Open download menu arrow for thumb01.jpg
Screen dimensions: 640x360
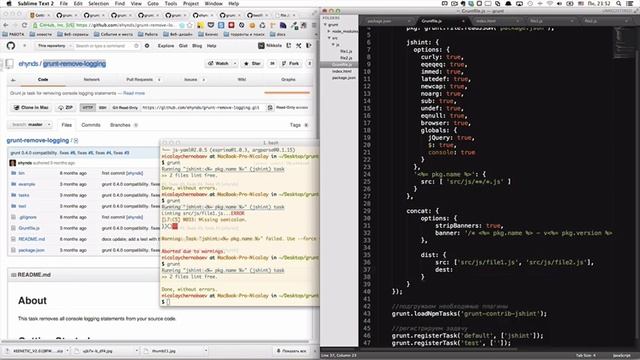(206, 351)
